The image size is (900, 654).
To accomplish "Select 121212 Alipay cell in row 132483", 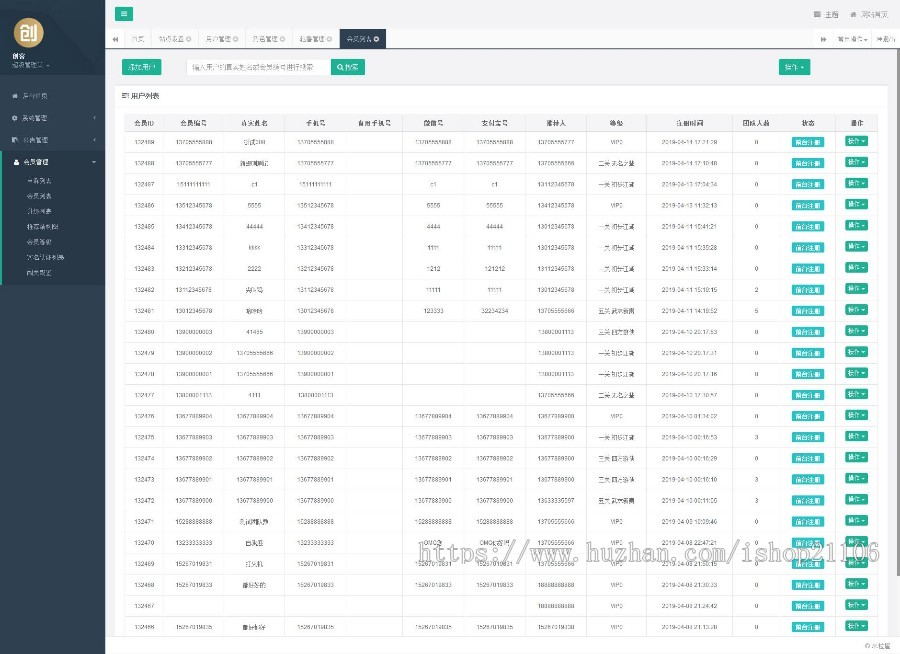I will pyautogui.click(x=494, y=269).
